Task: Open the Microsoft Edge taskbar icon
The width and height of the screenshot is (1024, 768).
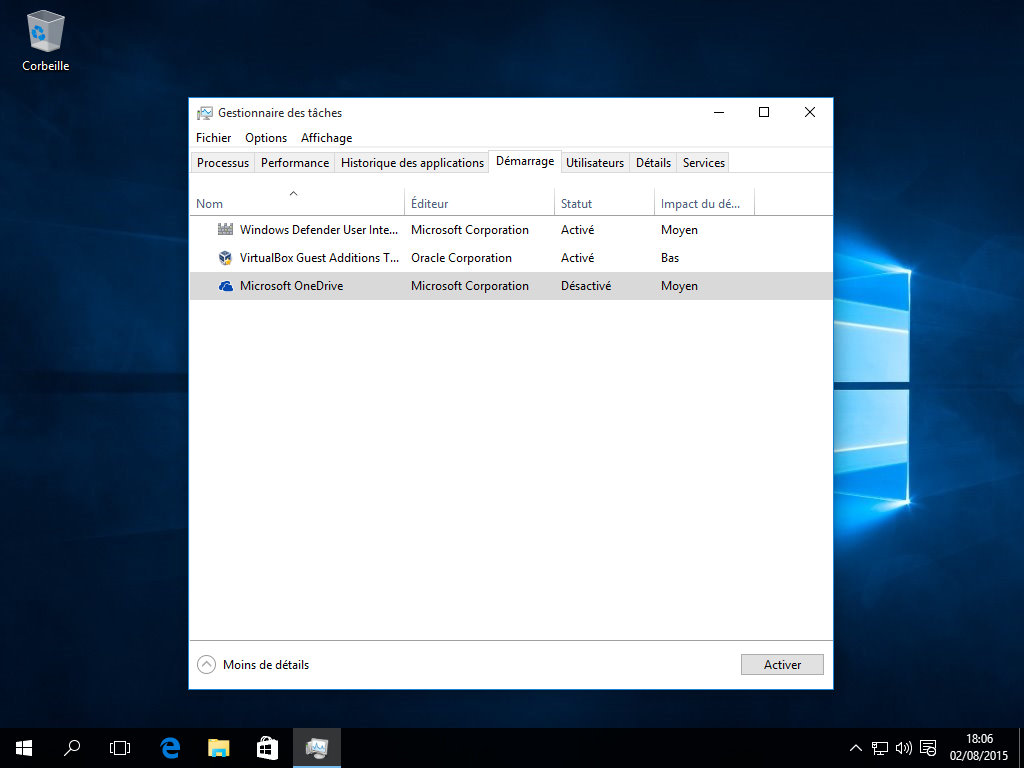Action: click(170, 747)
